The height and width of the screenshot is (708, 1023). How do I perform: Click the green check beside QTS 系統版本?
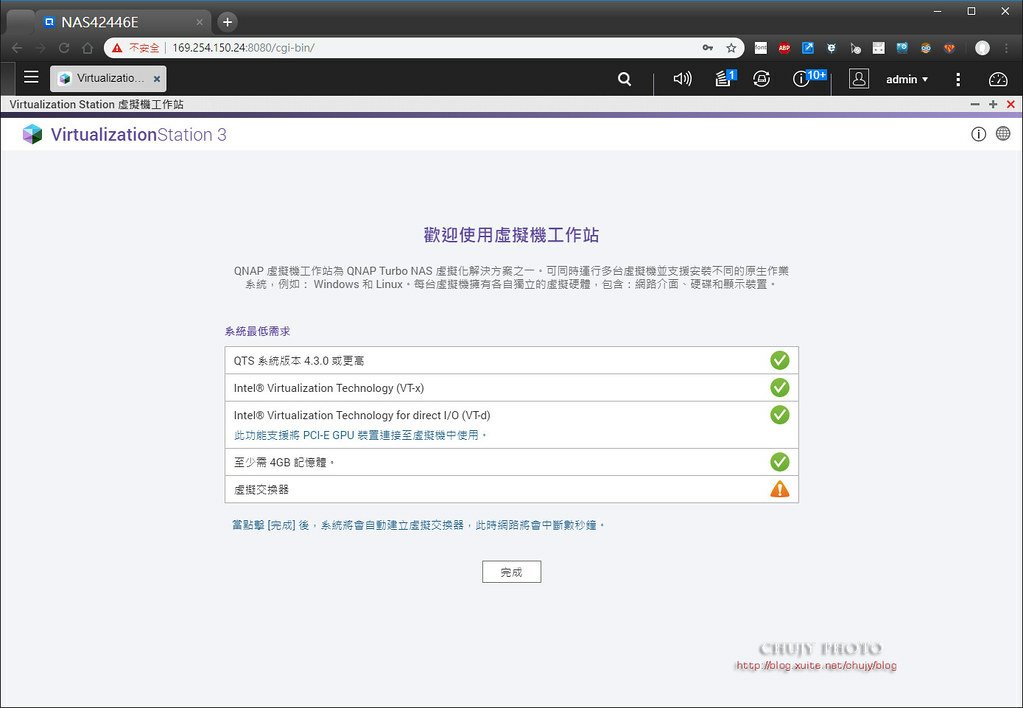click(x=780, y=360)
